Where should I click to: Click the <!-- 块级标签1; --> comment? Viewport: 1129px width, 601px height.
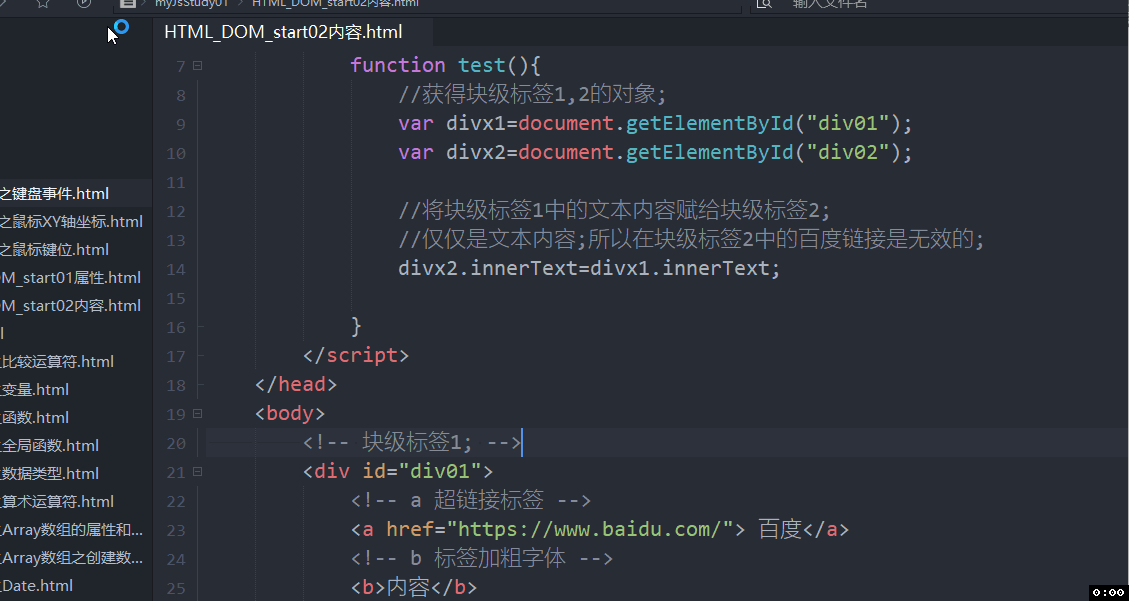pyautogui.click(x=411, y=443)
